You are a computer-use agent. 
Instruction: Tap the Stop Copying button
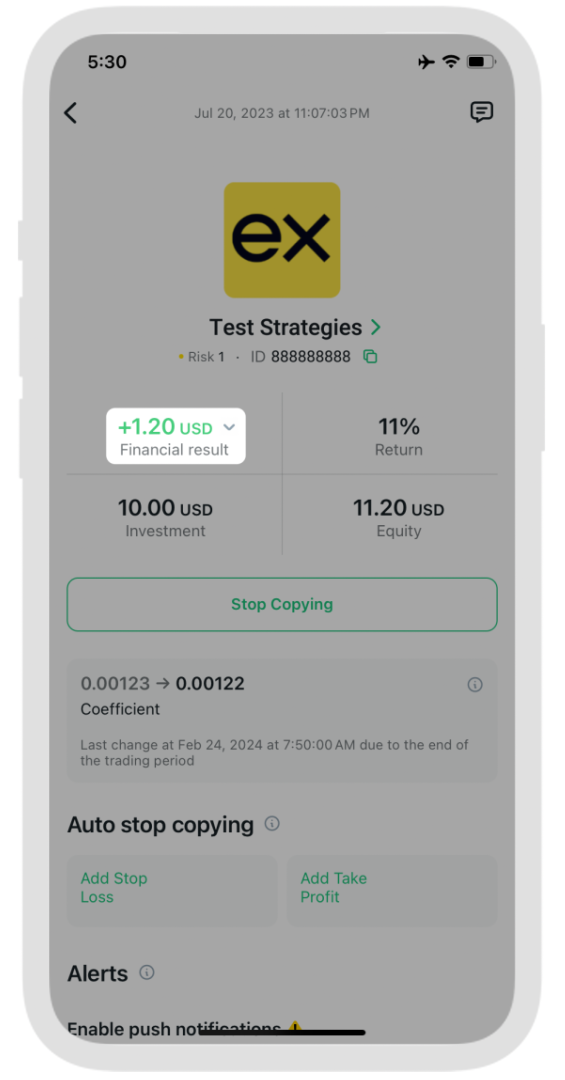pos(282,604)
